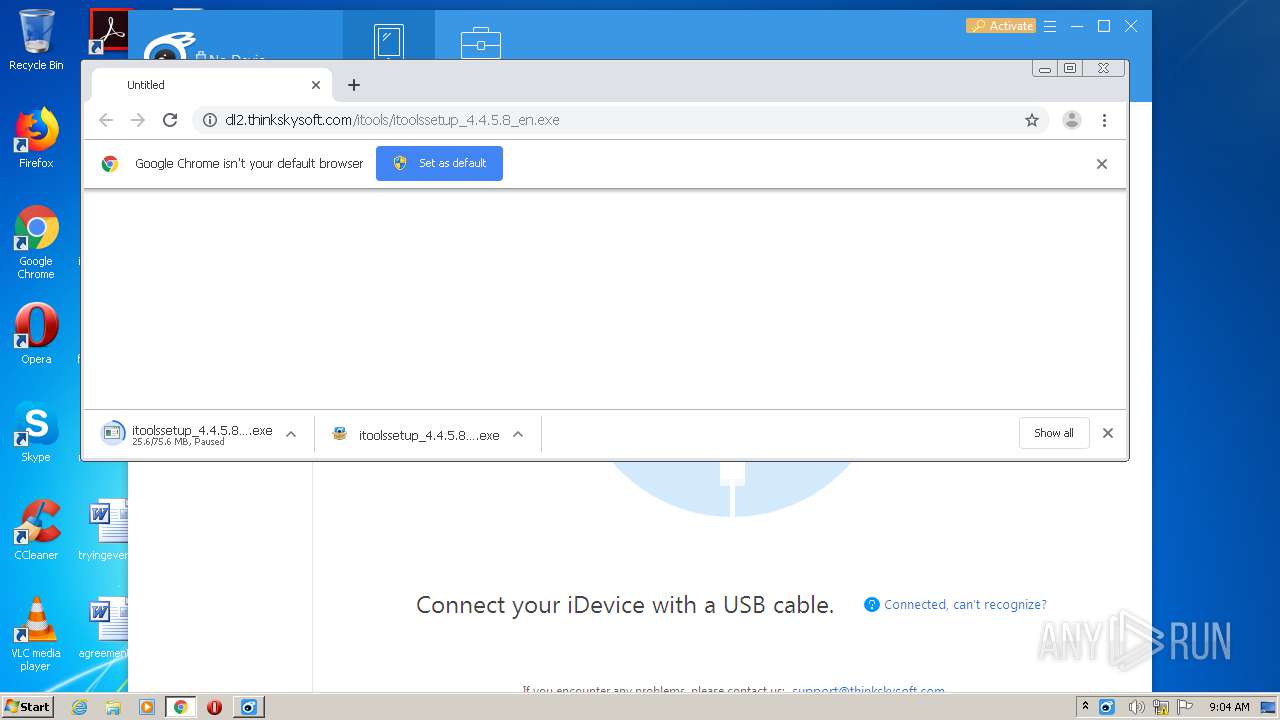This screenshot has height=720, width=1280.
Task: Open Windows Media Player taskbar icon
Action: click(x=146, y=707)
